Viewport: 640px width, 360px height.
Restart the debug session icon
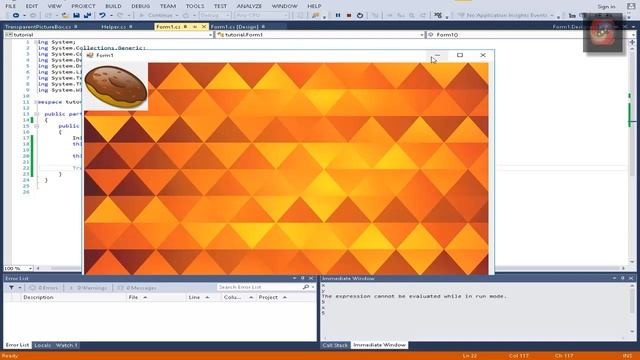coord(360,16)
